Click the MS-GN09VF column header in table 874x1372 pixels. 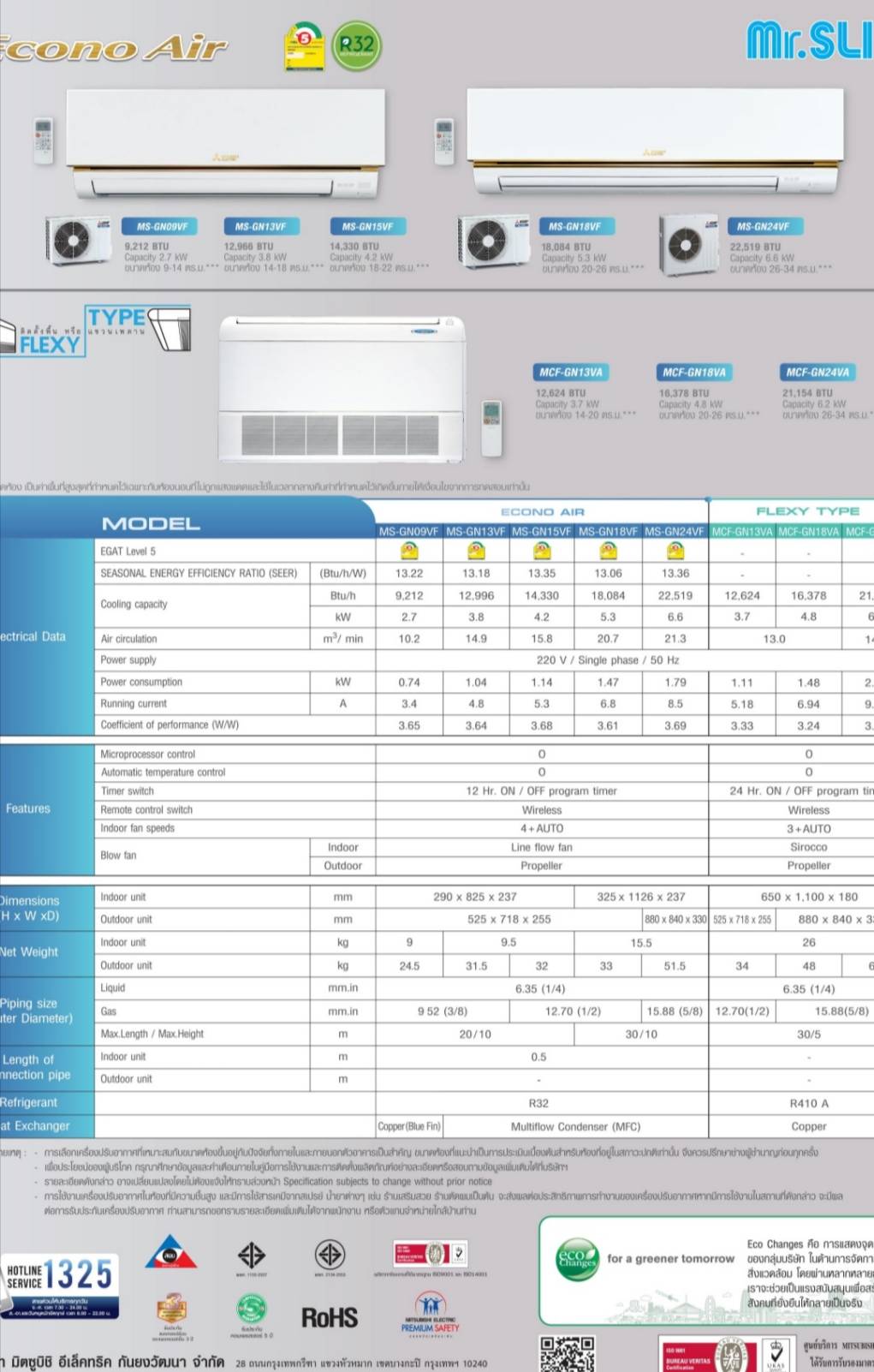[409, 532]
